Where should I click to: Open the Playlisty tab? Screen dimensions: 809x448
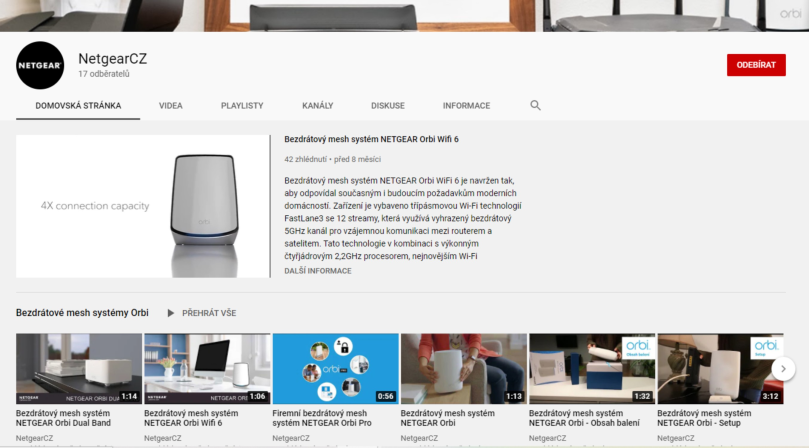pos(242,105)
